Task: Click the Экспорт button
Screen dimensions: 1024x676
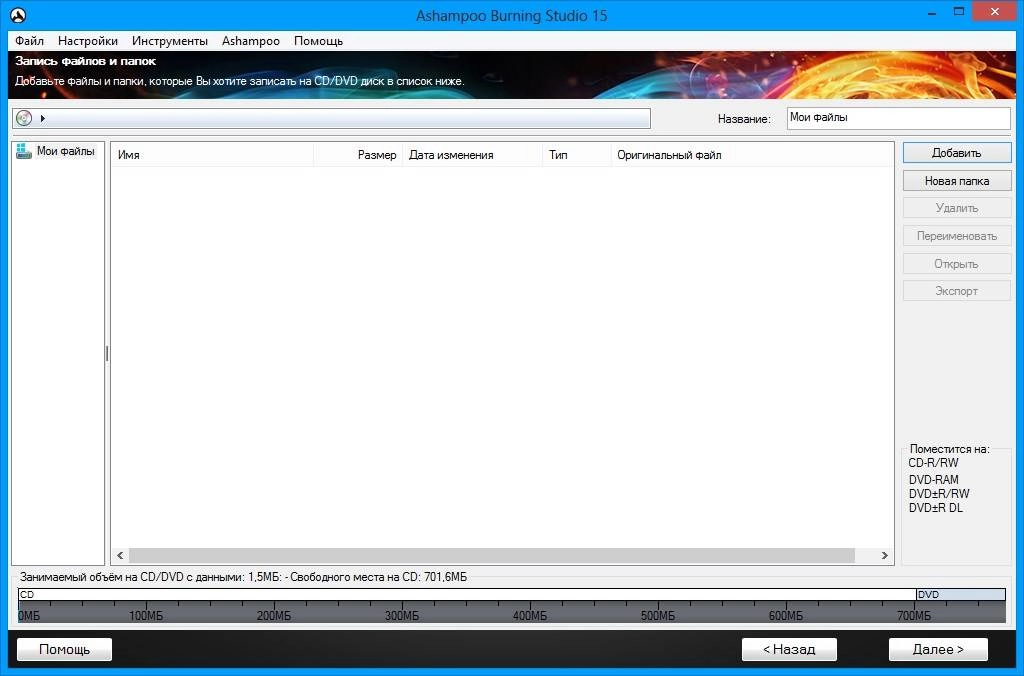Action: point(957,291)
